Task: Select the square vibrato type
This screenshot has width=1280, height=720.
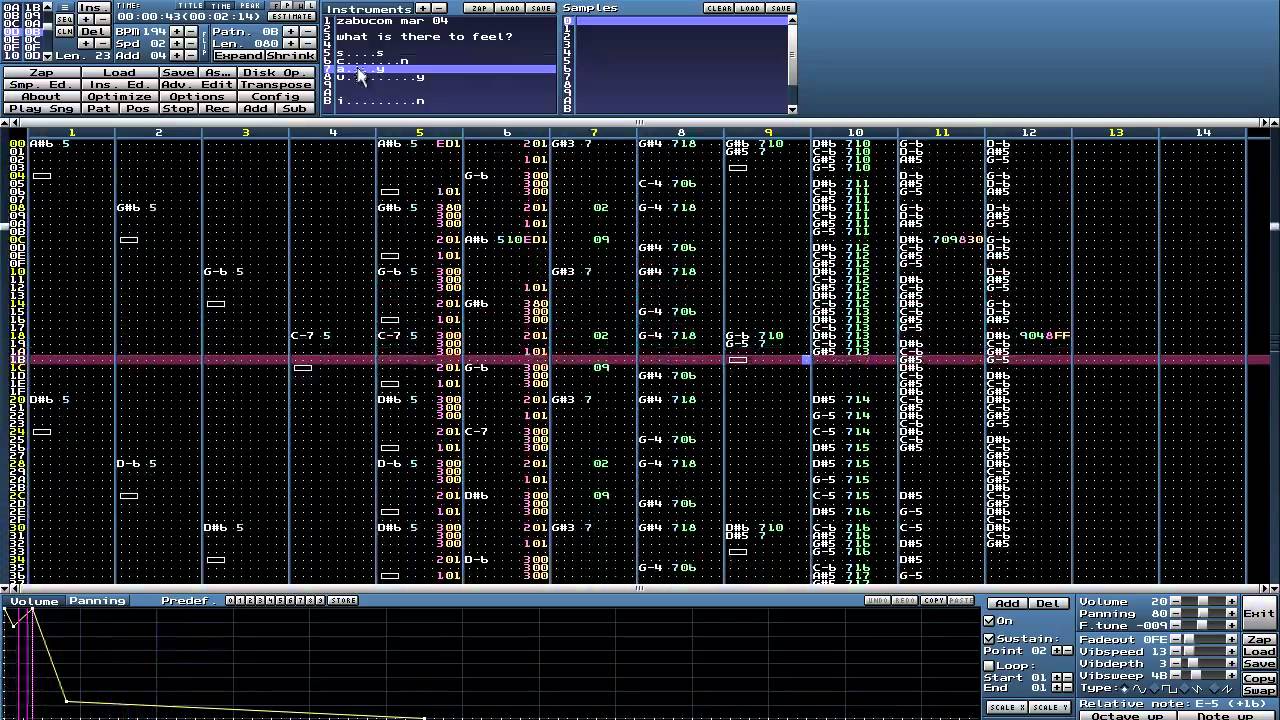Action: (x=1163, y=689)
